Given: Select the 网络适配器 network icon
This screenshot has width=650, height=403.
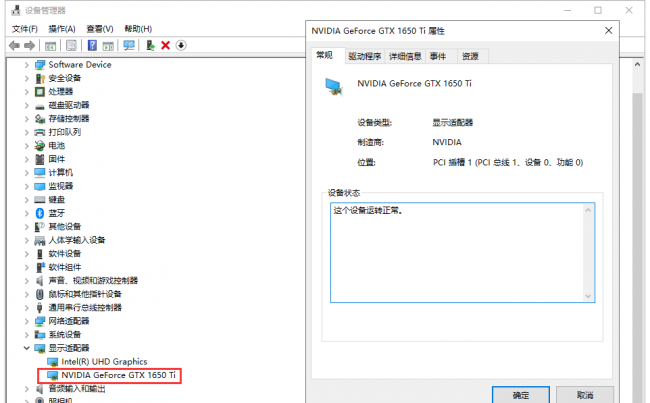Looking at the screenshot, I should coord(40,321).
